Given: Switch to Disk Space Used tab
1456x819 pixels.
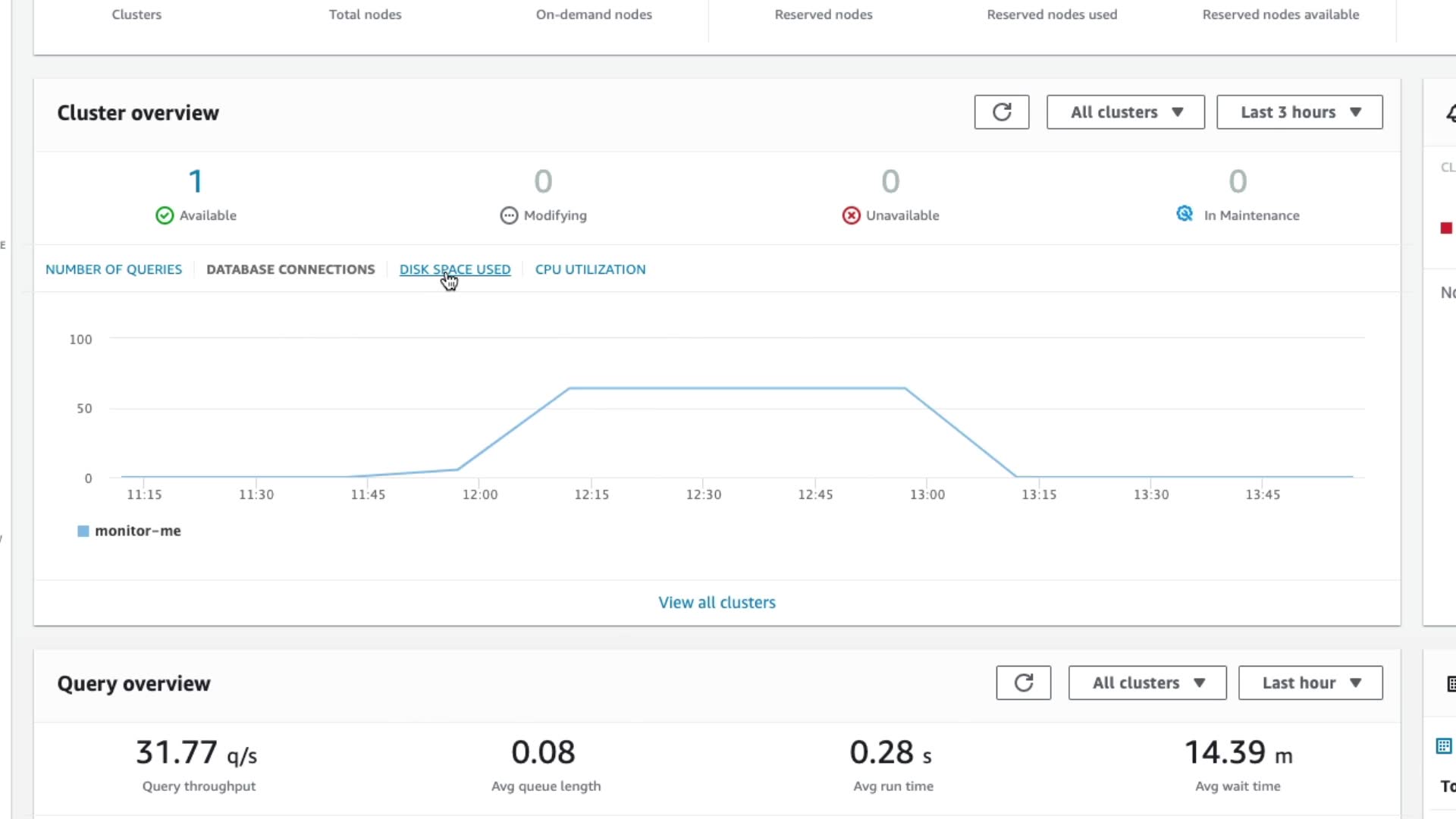Looking at the screenshot, I should pyautogui.click(x=455, y=269).
